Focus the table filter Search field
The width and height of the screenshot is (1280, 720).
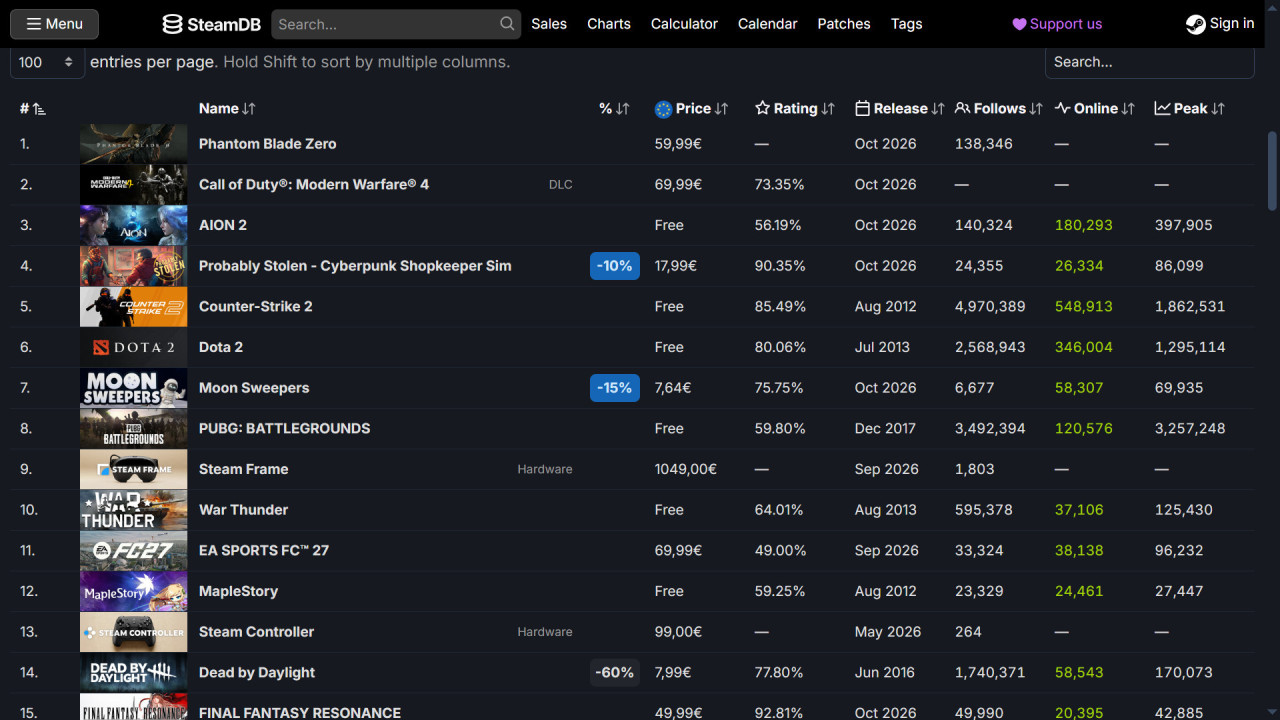1150,62
